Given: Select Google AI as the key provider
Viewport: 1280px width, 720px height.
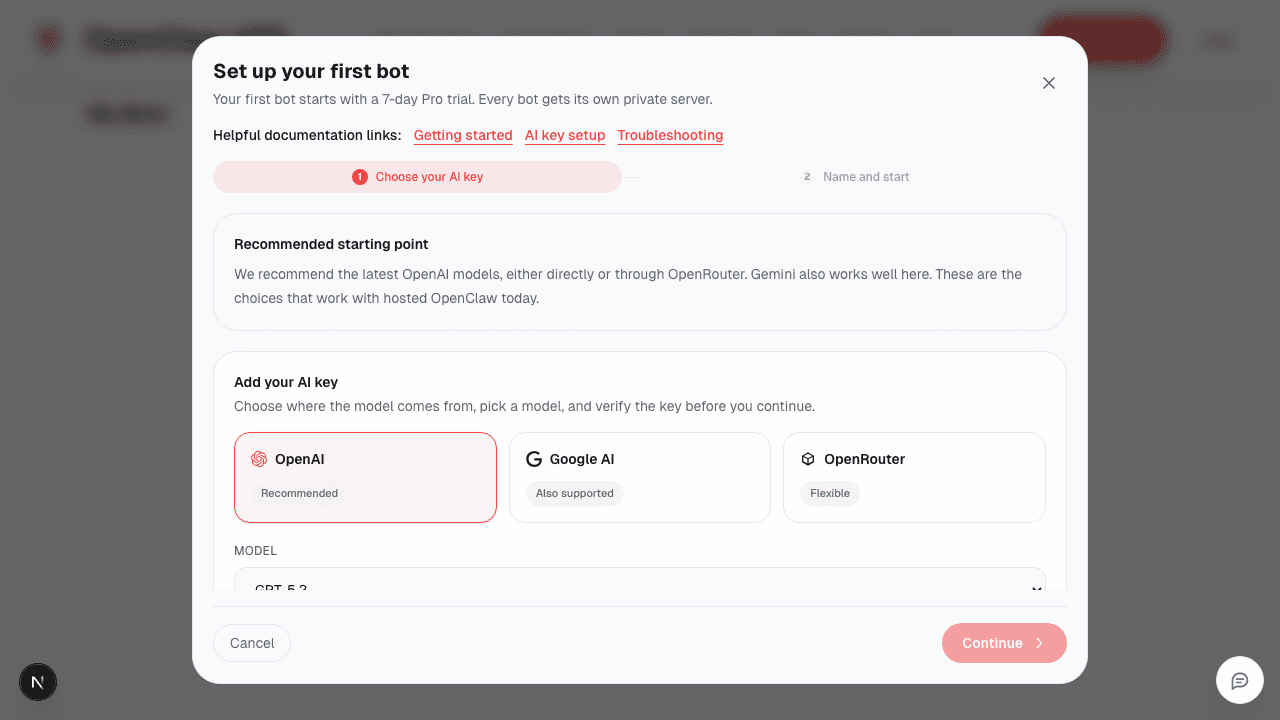Looking at the screenshot, I should [x=639, y=477].
